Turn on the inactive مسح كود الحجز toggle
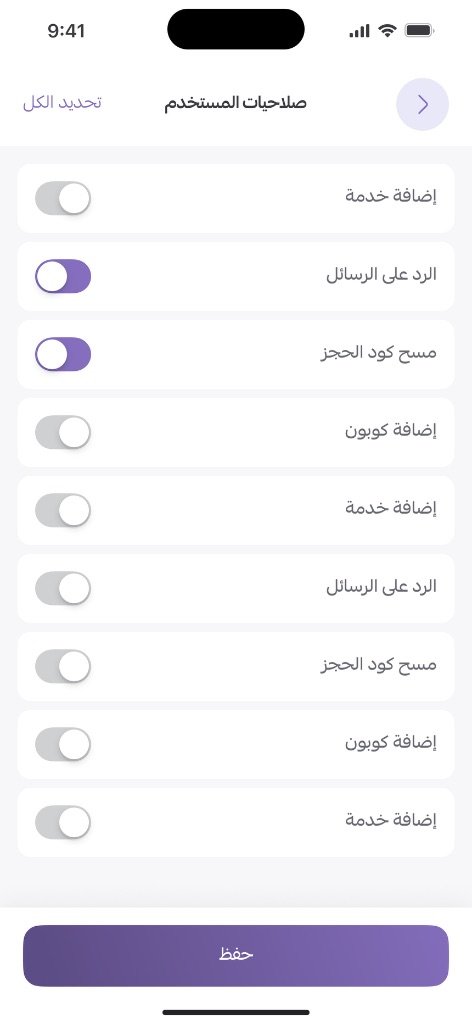Viewport: 472px width, 1024px height. (63, 666)
